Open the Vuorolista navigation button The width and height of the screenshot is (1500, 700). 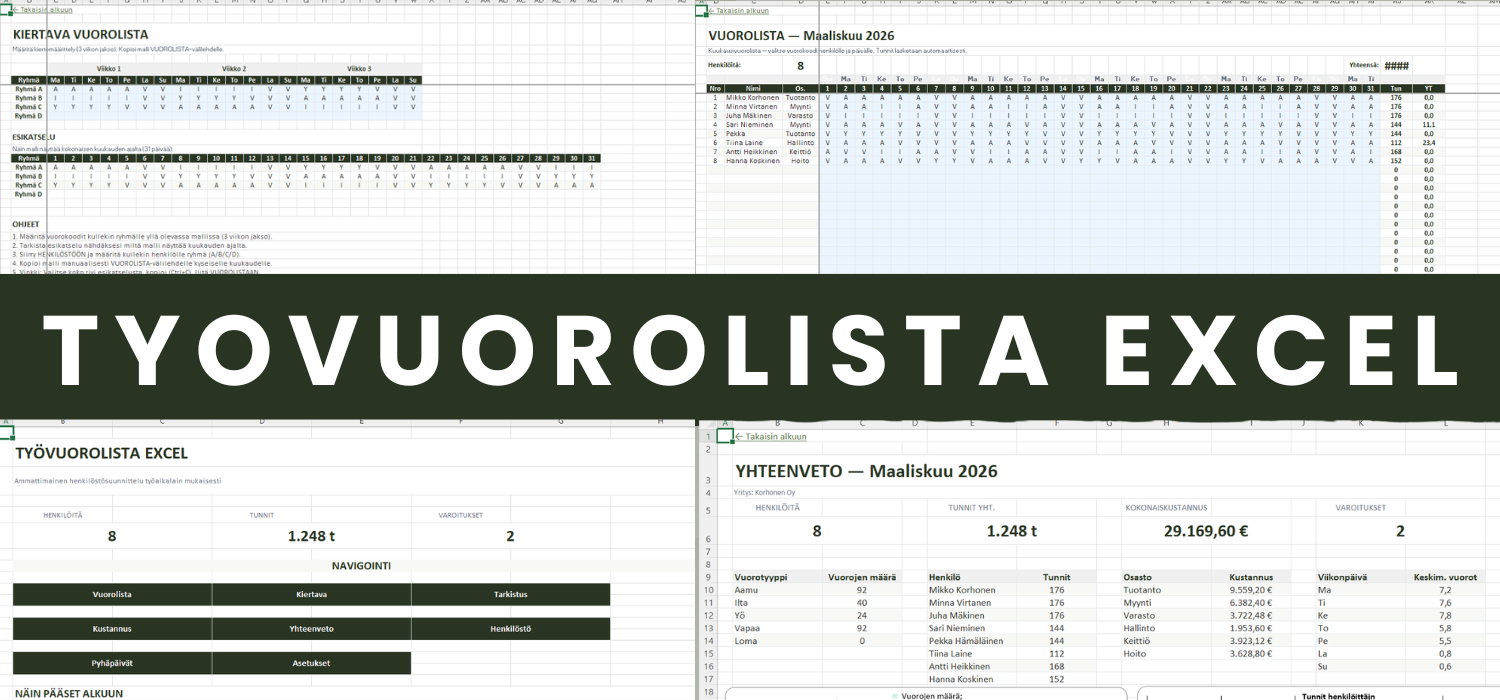point(112,594)
